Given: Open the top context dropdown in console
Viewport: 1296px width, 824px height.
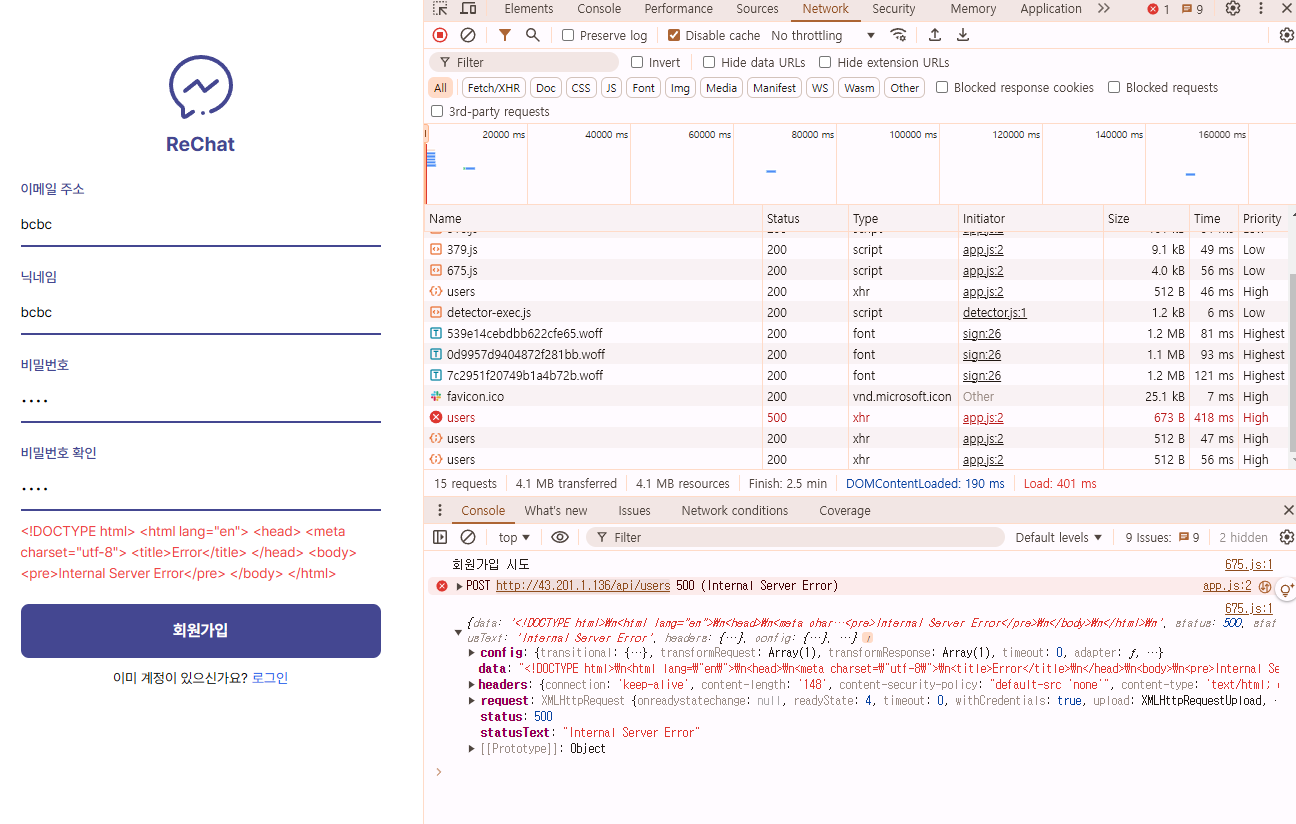Looking at the screenshot, I should tap(514, 537).
